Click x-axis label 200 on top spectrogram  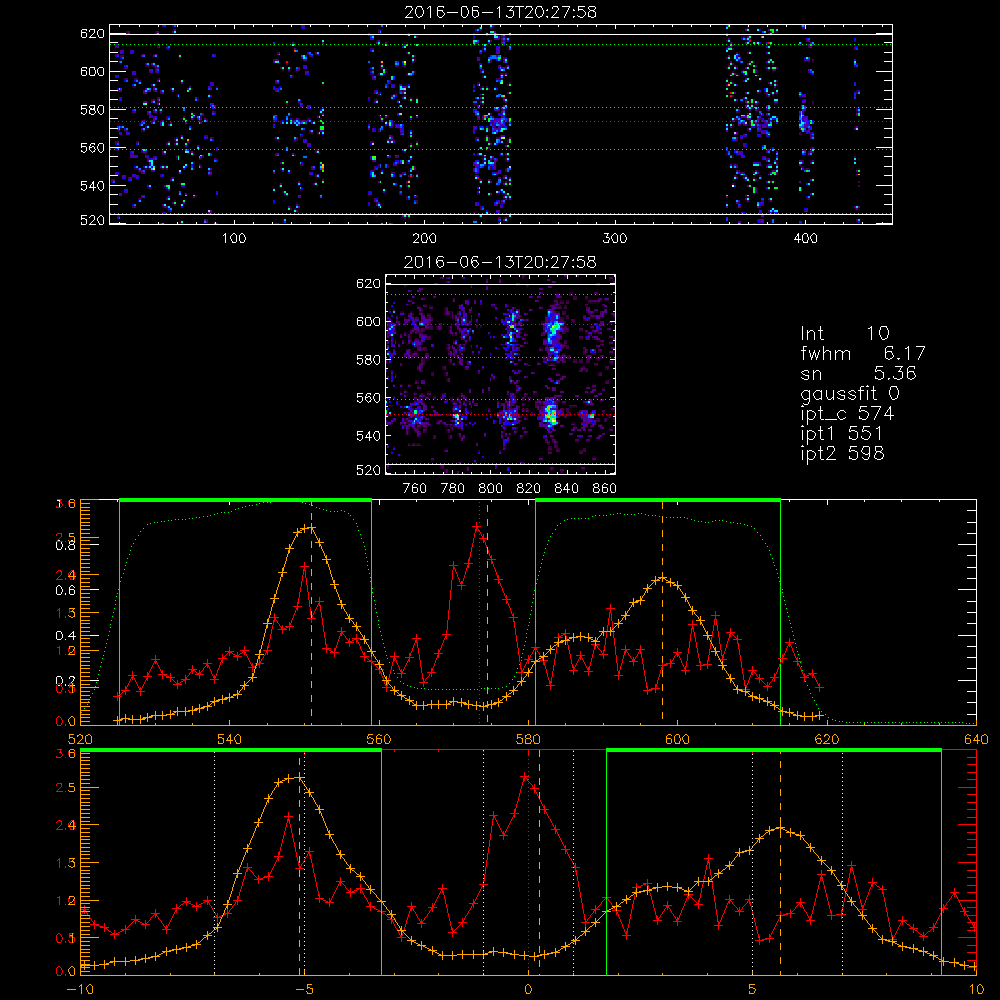[x=424, y=239]
